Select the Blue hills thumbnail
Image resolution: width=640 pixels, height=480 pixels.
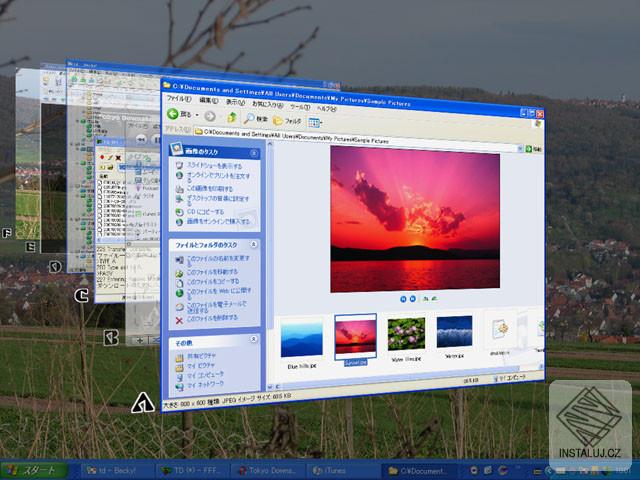[302, 340]
